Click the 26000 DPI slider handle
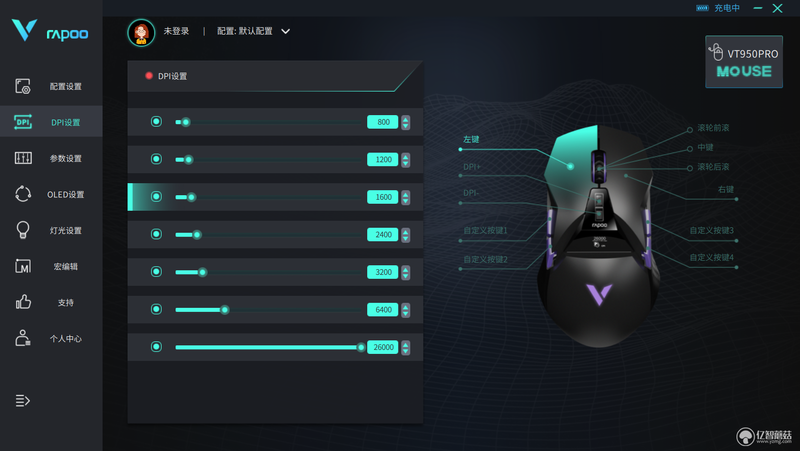 click(x=361, y=347)
